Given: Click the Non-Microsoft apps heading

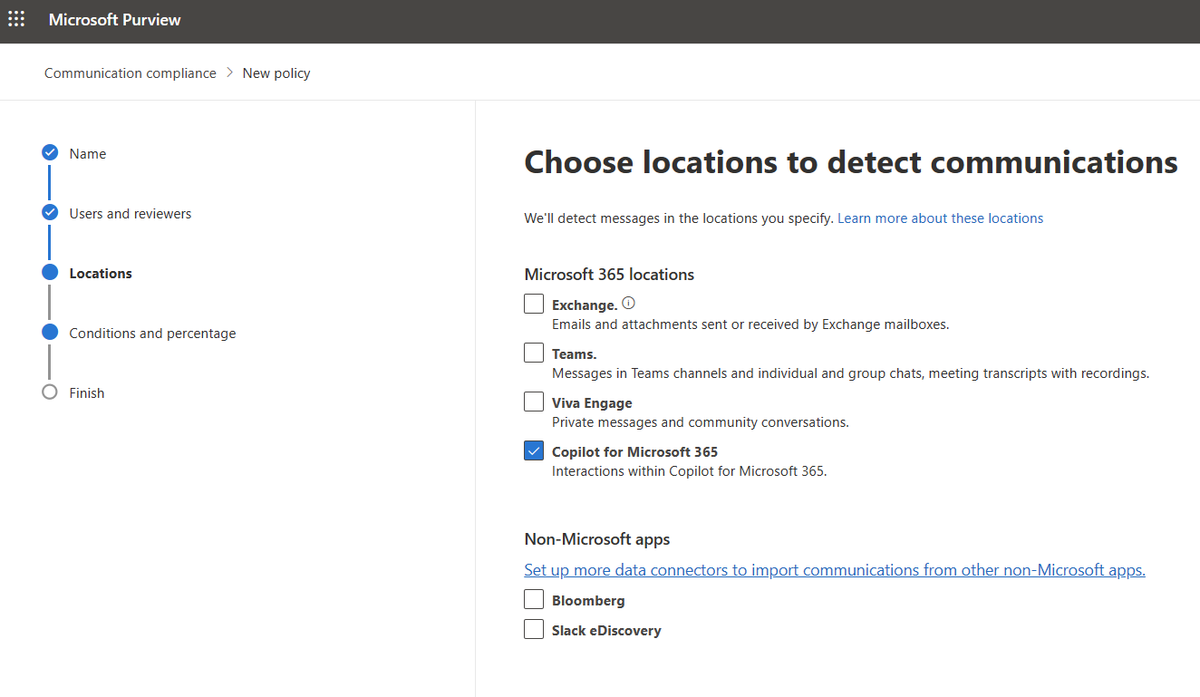Looking at the screenshot, I should tap(597, 539).
